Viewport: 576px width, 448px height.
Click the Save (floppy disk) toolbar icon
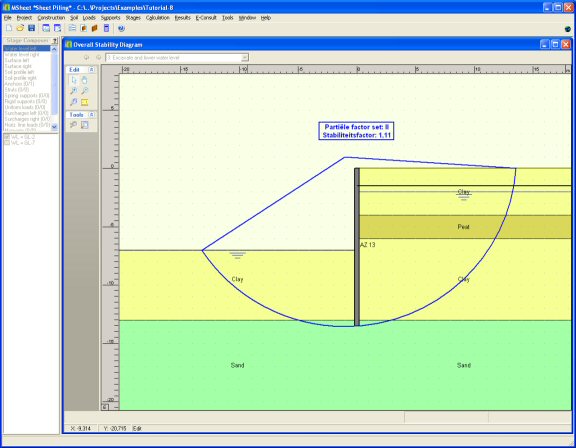pyautogui.click(x=32, y=28)
